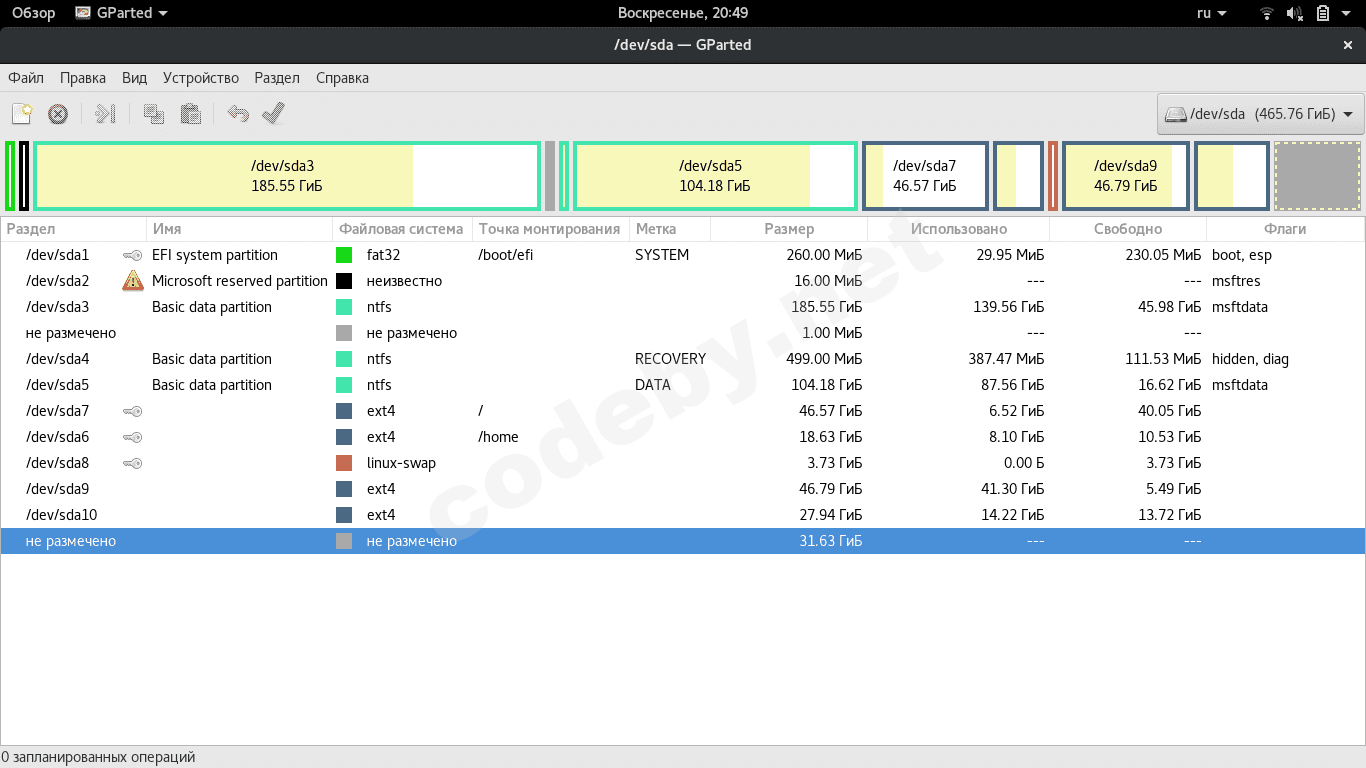Click the Обзор activities button

(33, 13)
